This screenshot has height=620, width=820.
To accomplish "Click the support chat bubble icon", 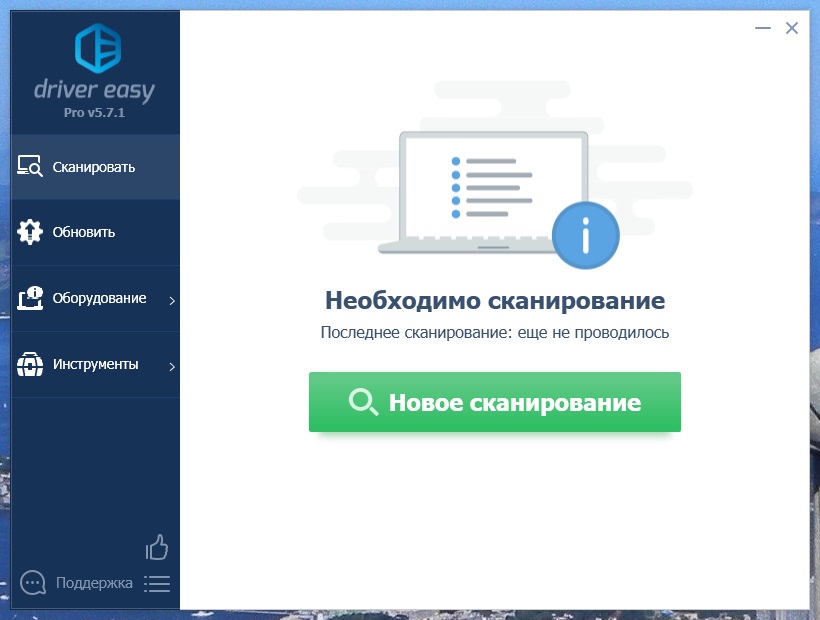I will click(x=33, y=583).
